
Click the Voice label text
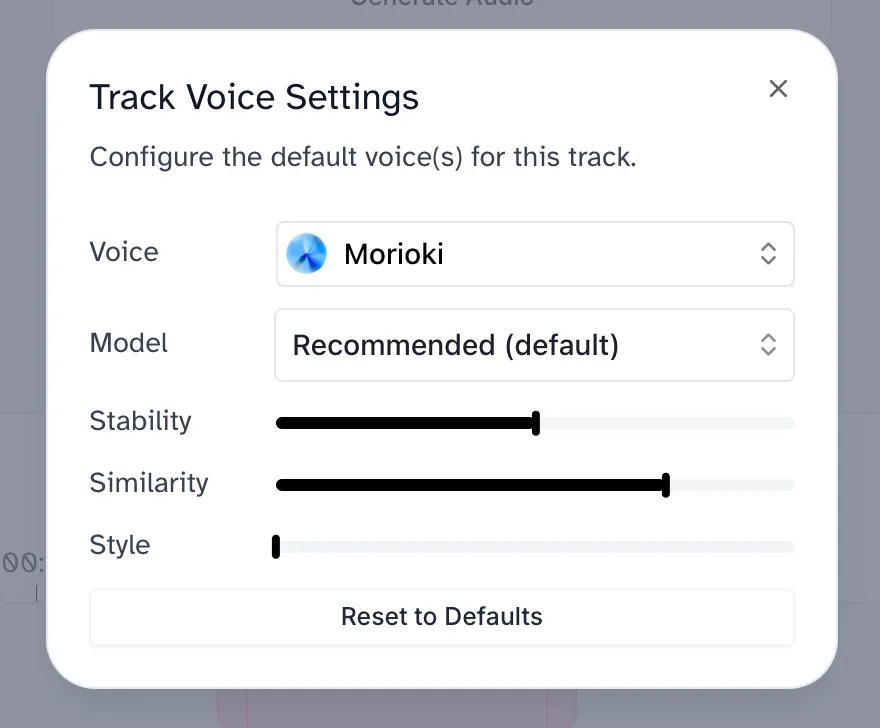coord(124,252)
